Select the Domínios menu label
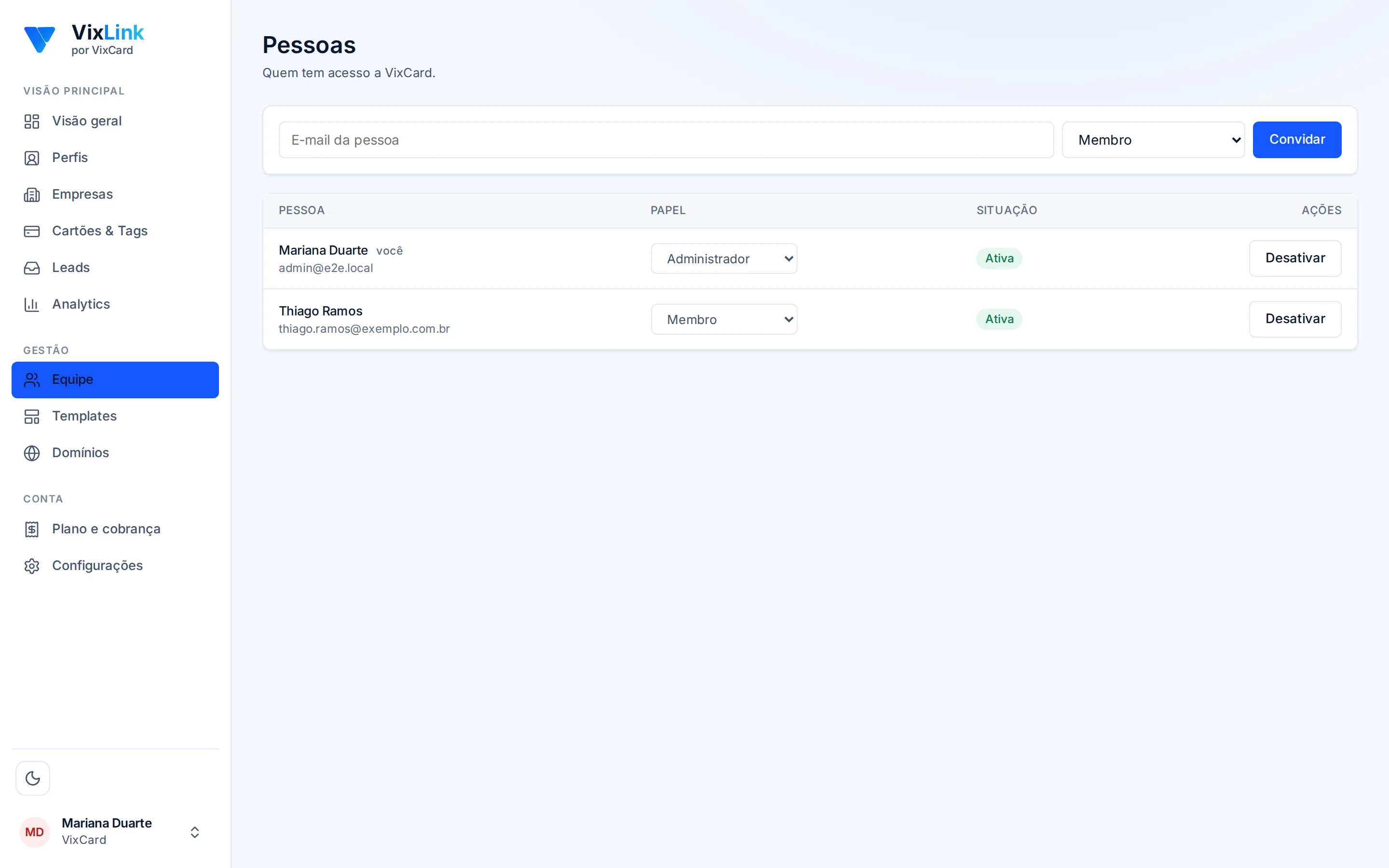1389x868 pixels. 81,453
